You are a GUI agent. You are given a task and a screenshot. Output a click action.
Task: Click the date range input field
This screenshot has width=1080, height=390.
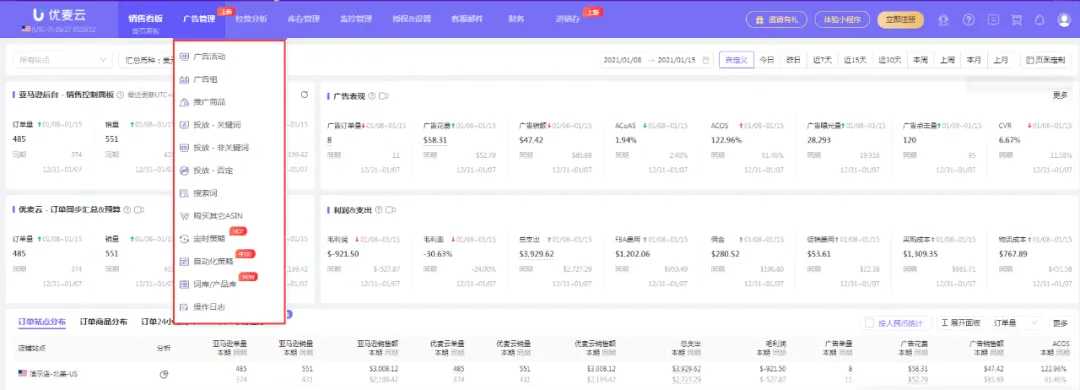click(656, 60)
